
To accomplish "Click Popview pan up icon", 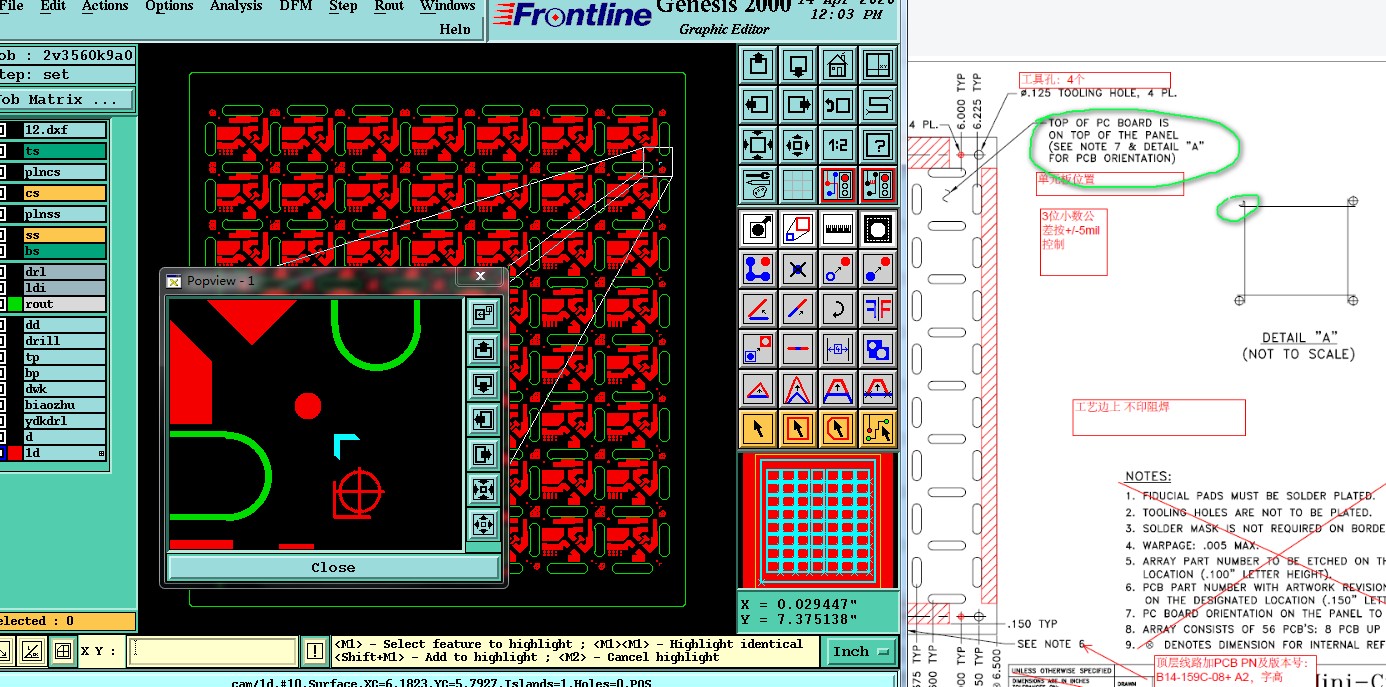I will coord(483,349).
